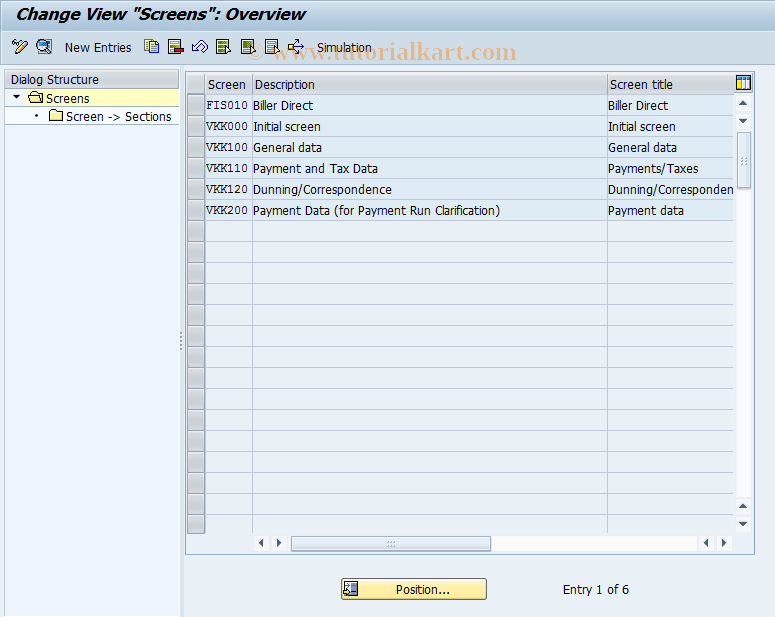Click vertical scrollbar down arrow near top
Image resolution: width=775 pixels, height=617 pixels.
click(743, 121)
